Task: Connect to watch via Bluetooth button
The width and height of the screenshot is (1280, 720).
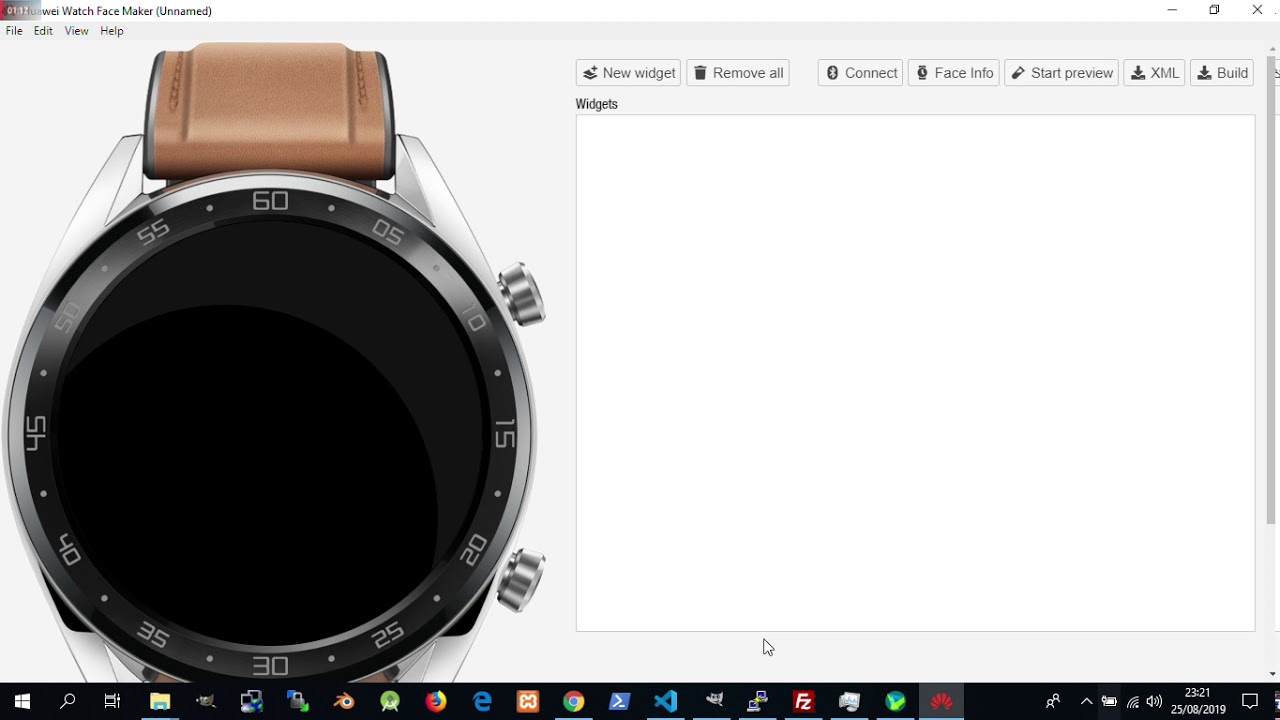Action: click(860, 73)
